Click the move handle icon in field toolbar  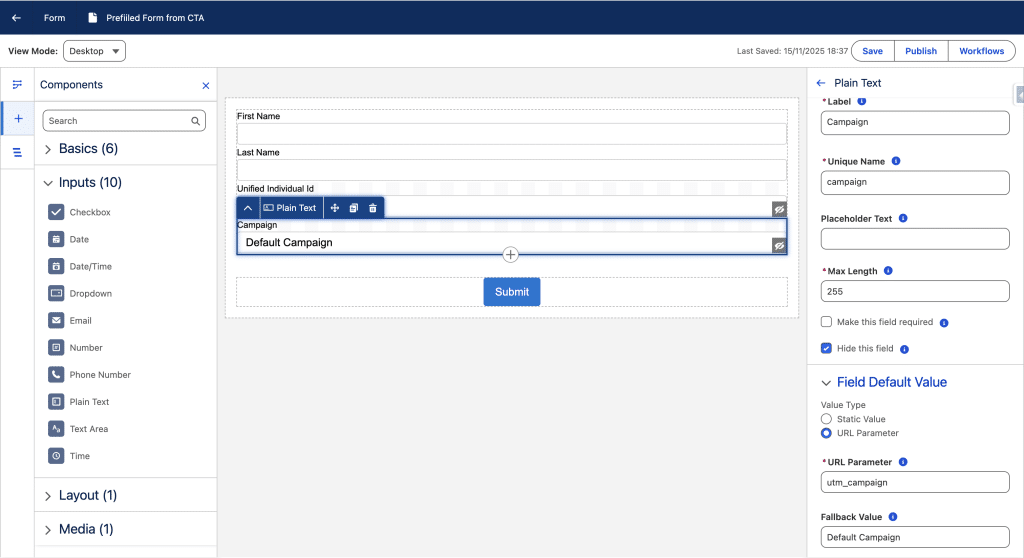(335, 208)
